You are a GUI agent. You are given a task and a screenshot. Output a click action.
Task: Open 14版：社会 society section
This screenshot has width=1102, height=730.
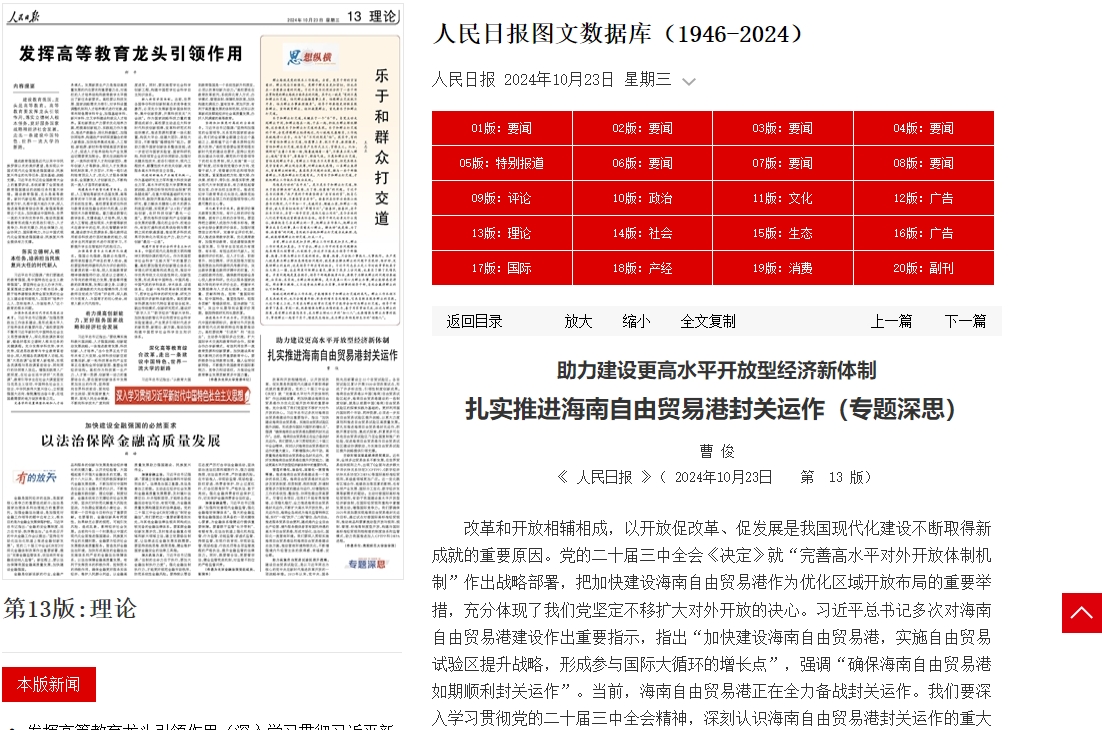tap(642, 233)
